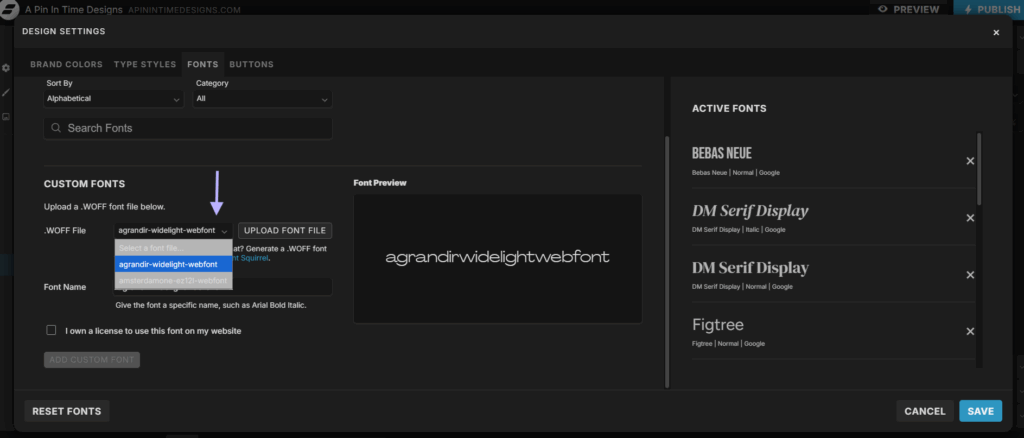The width and height of the screenshot is (1024, 438).
Task: Select the Fonts tab
Action: 202,65
